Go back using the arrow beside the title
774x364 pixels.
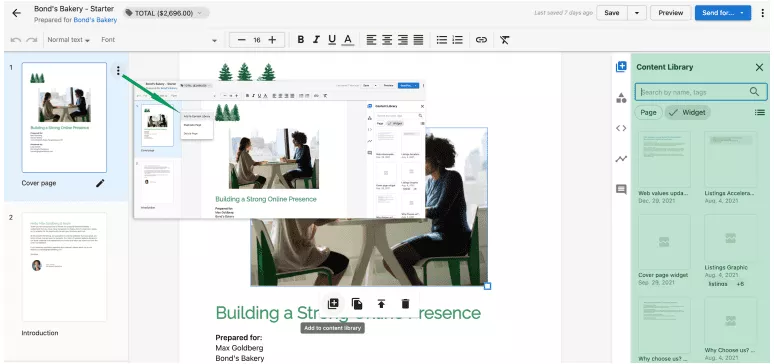(16, 13)
